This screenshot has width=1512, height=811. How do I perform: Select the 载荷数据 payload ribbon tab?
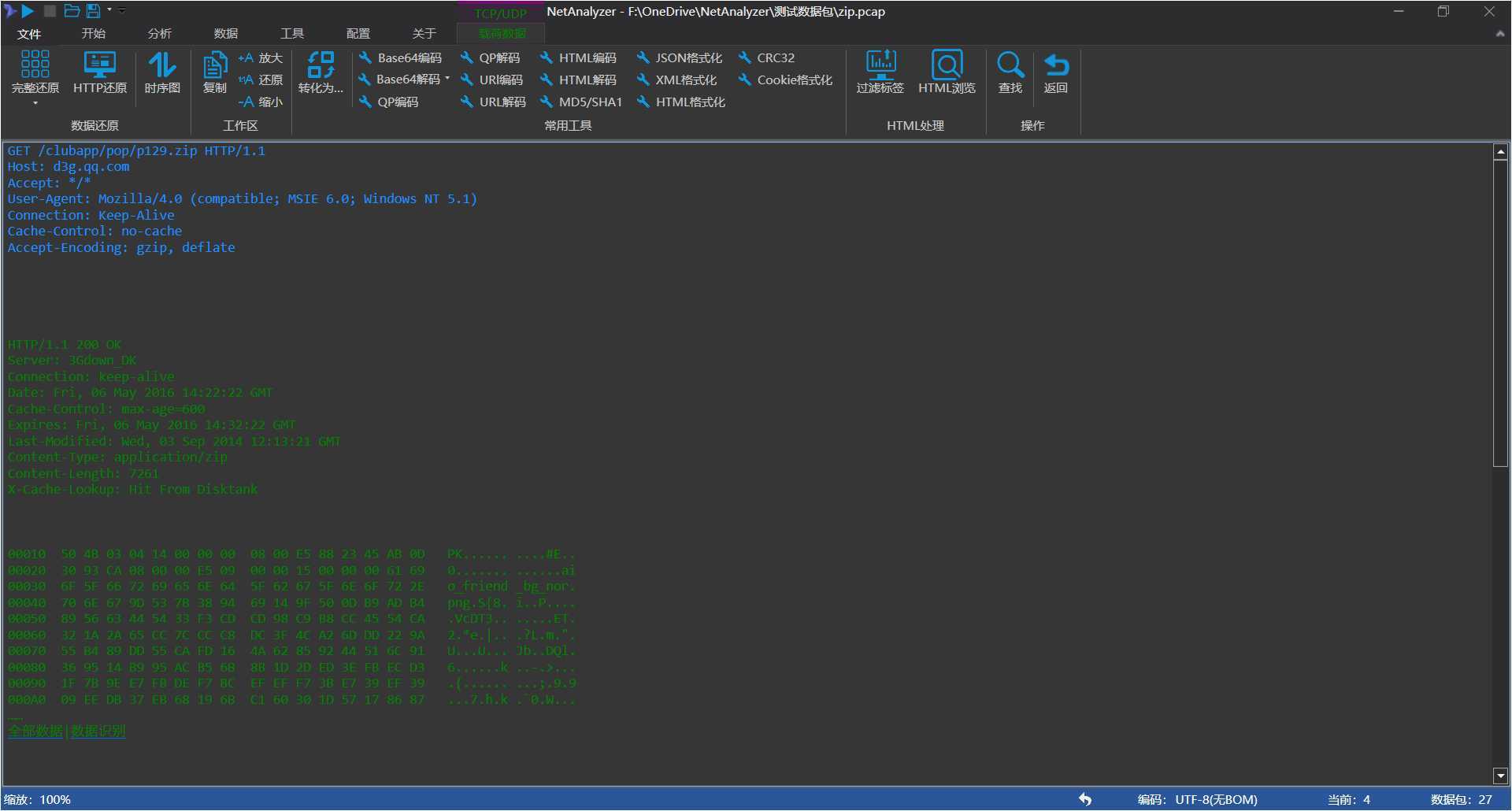coord(502,34)
